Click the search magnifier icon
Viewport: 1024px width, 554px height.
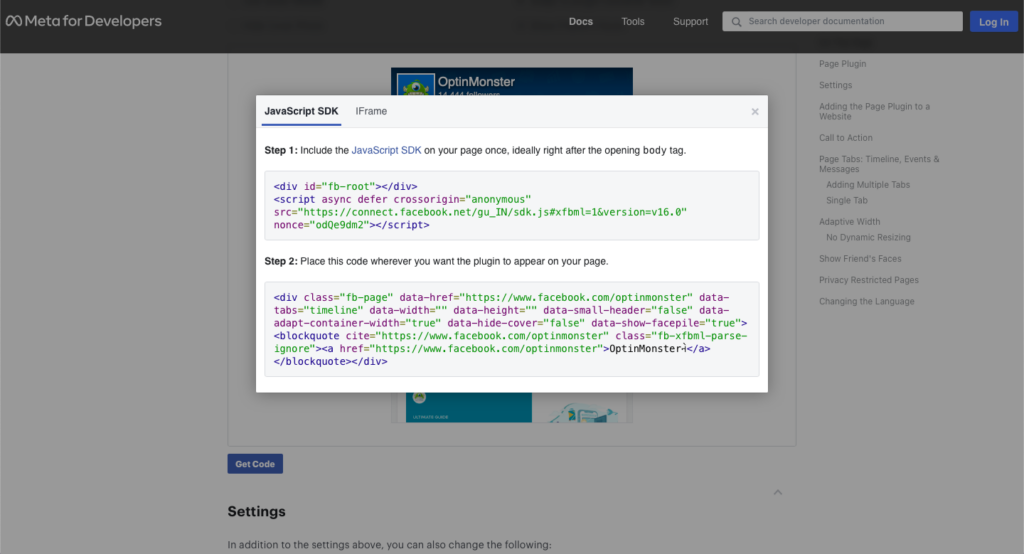[736, 22]
